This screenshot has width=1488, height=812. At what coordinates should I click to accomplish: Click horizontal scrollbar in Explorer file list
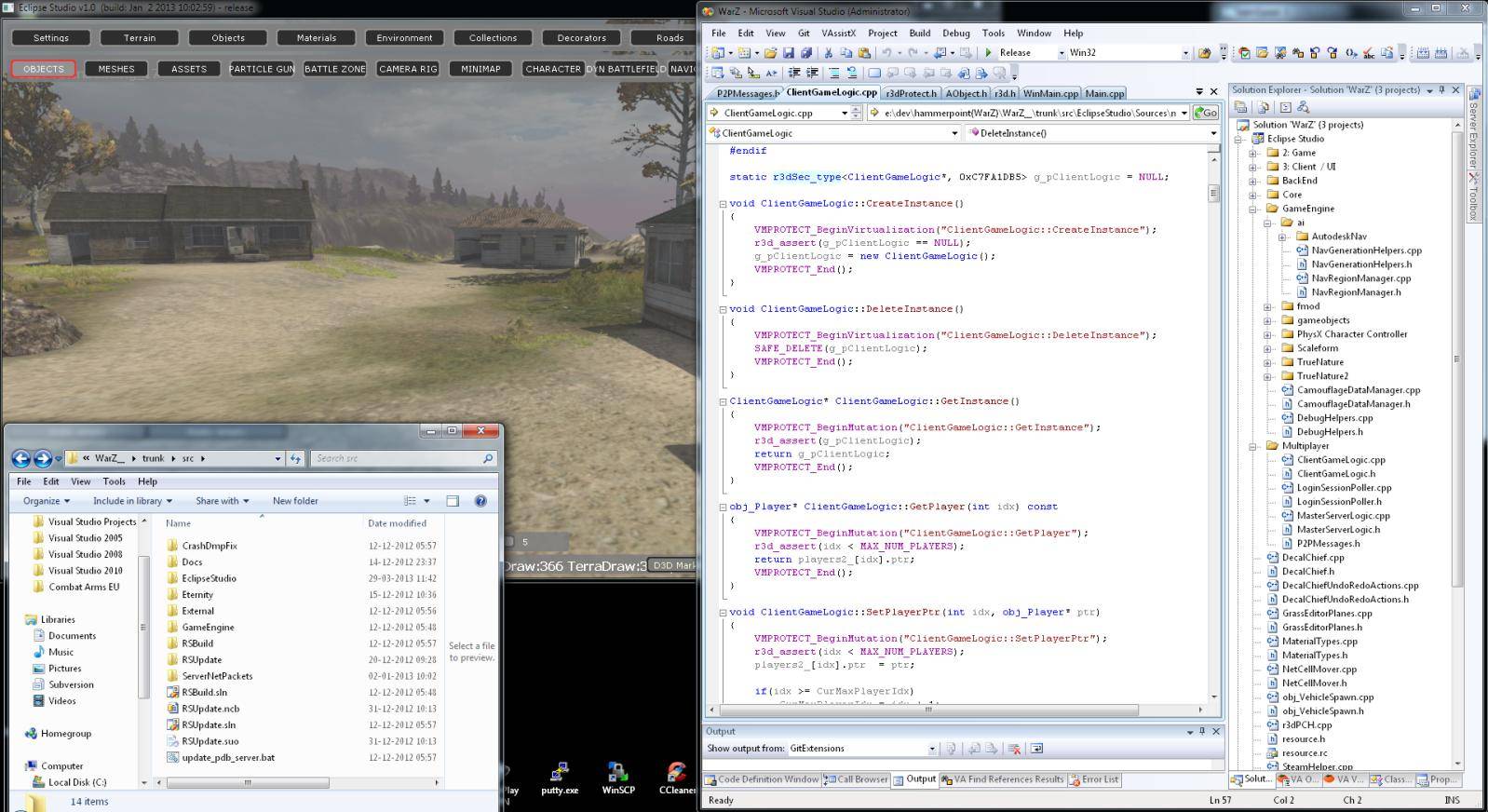tap(247, 782)
